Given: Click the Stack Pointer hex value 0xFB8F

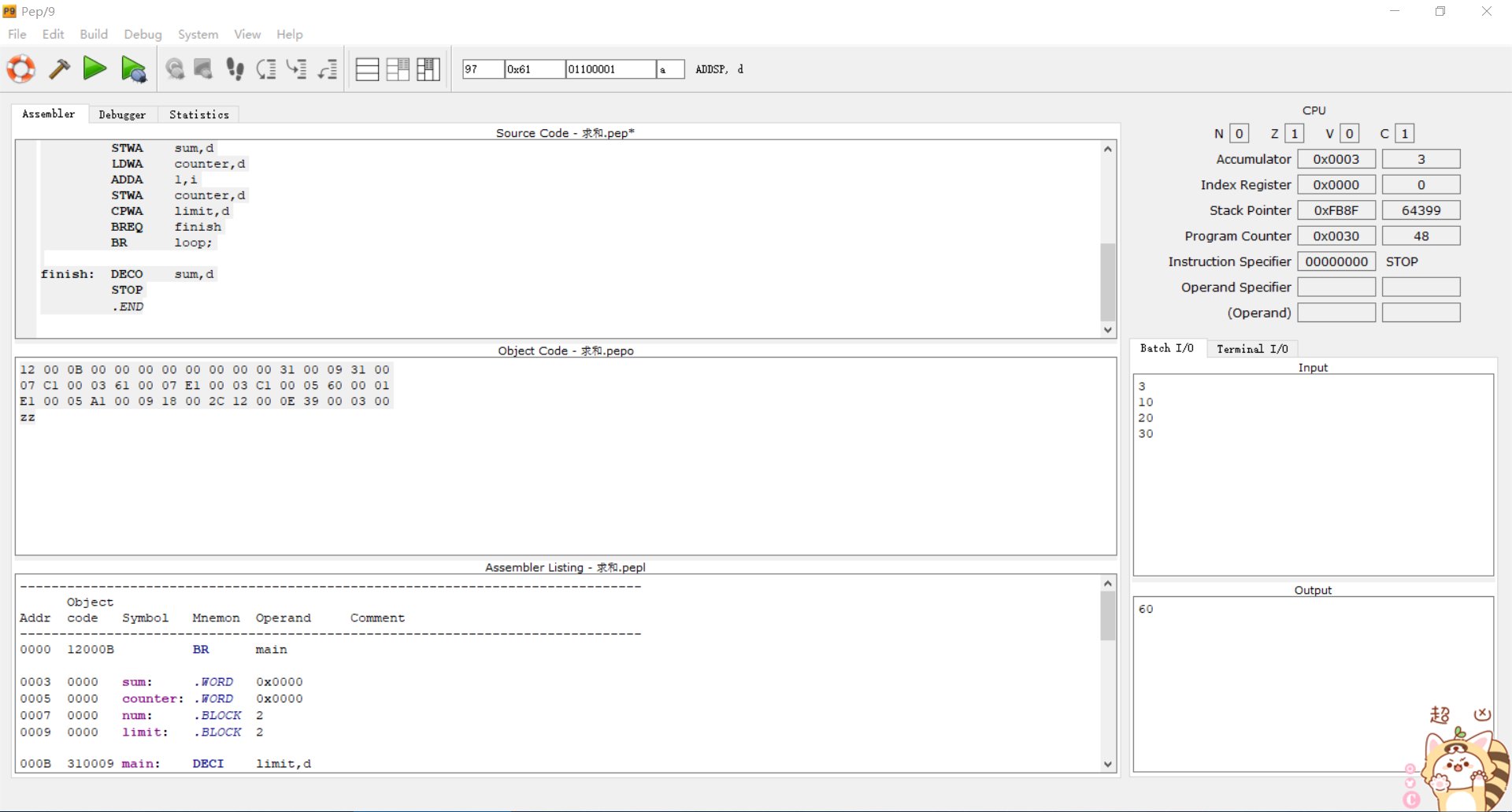Looking at the screenshot, I should click(x=1336, y=210).
